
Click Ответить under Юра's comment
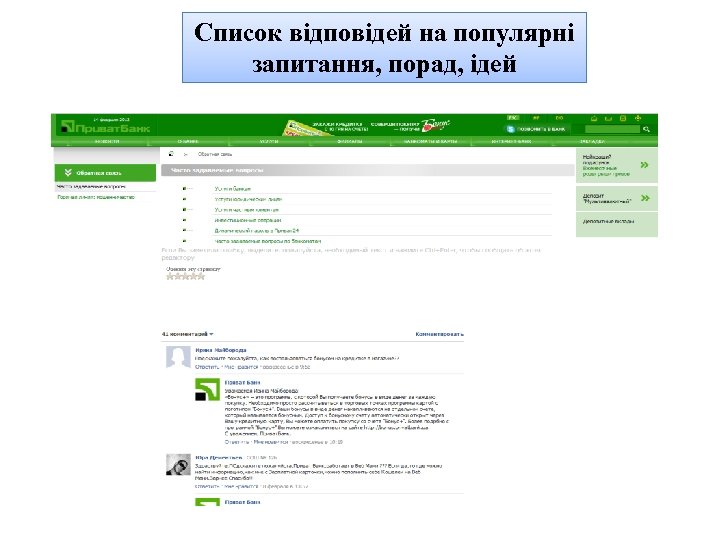pyautogui.click(x=206, y=486)
